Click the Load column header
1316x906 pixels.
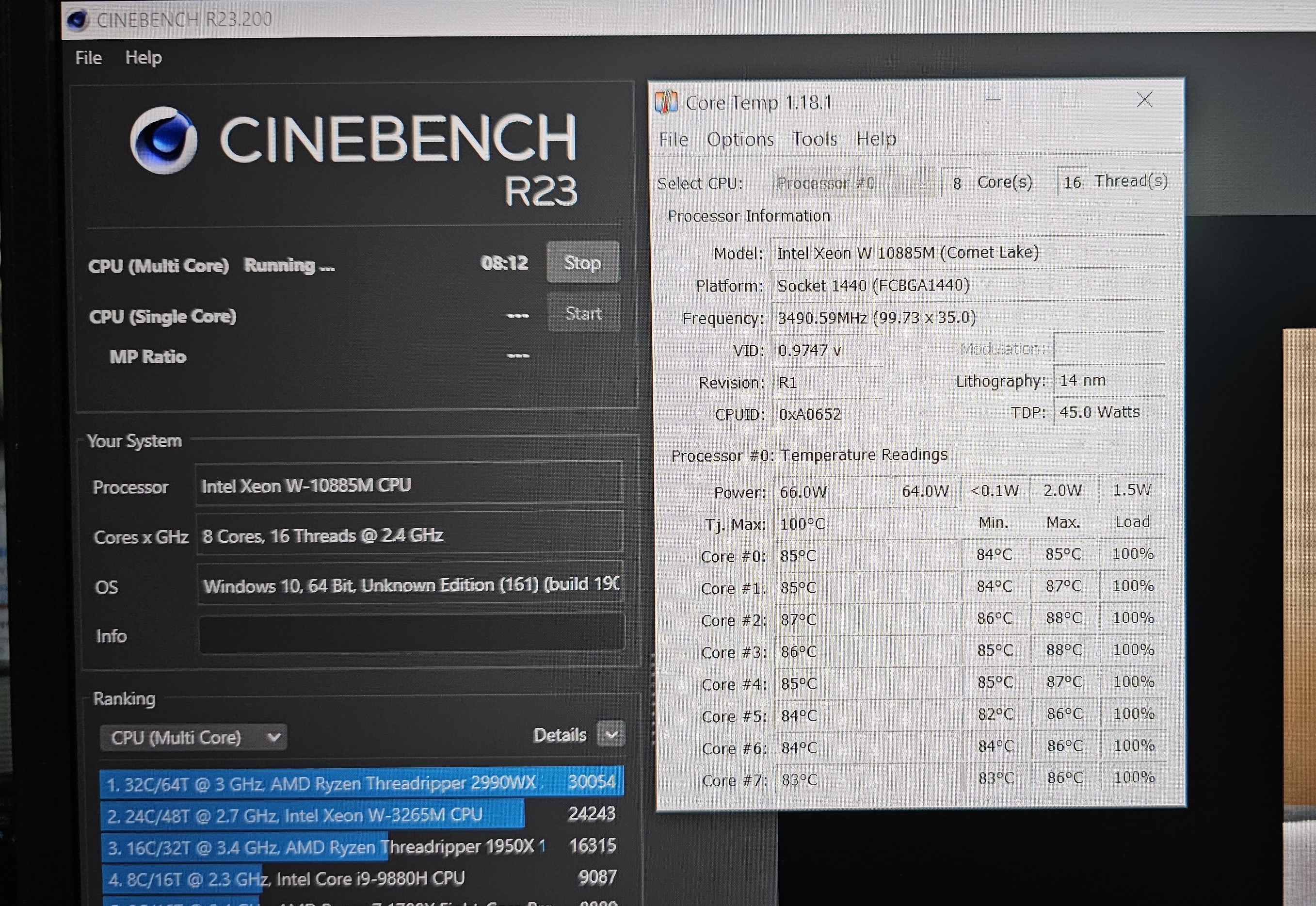pos(1133,522)
